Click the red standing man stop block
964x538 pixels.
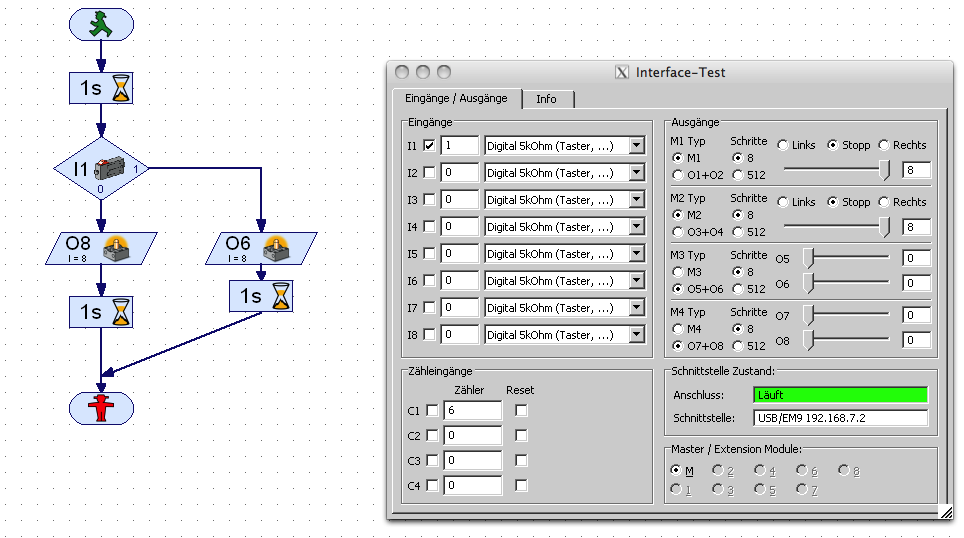(101, 408)
